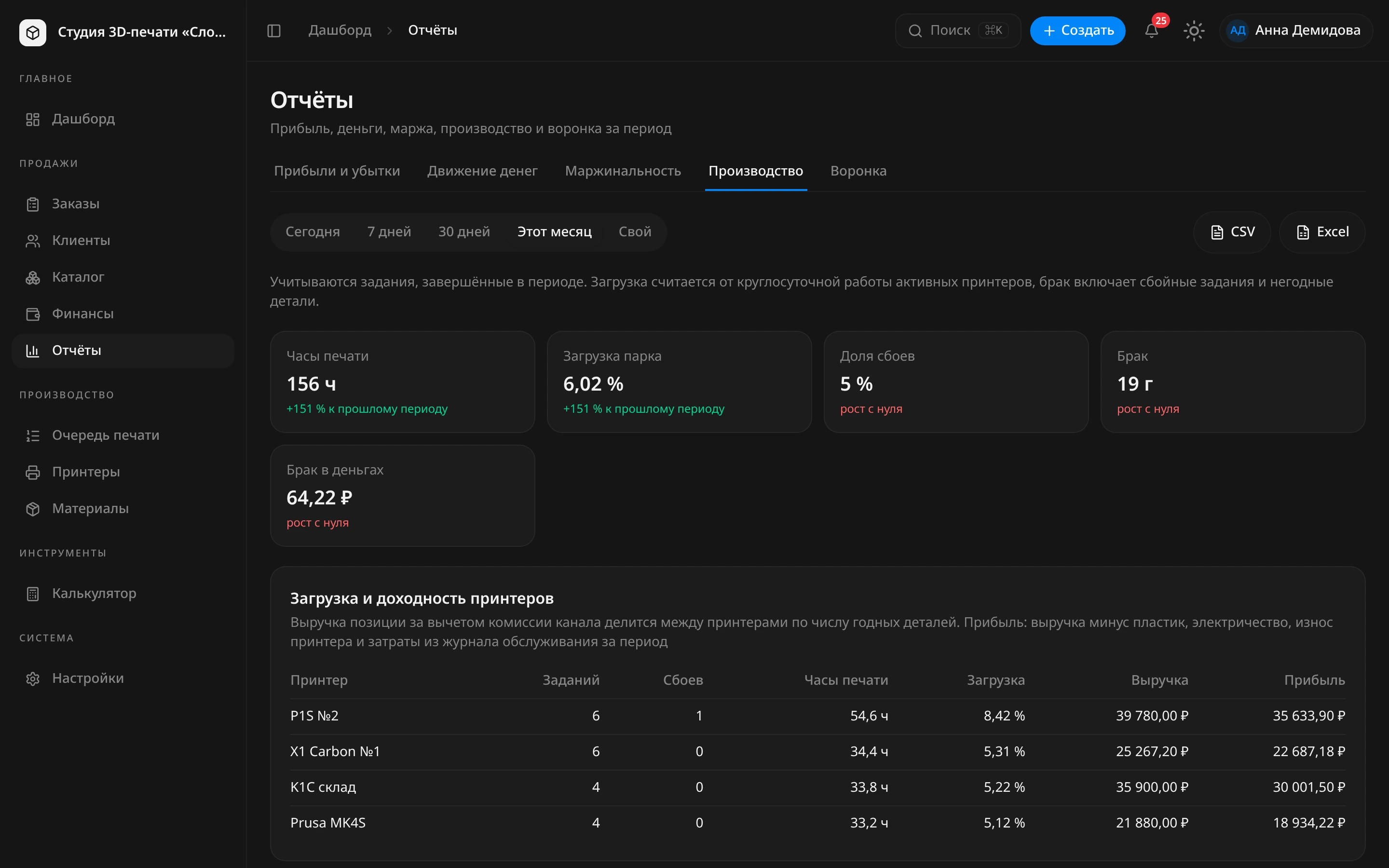Set period to 30 дней

(464, 232)
